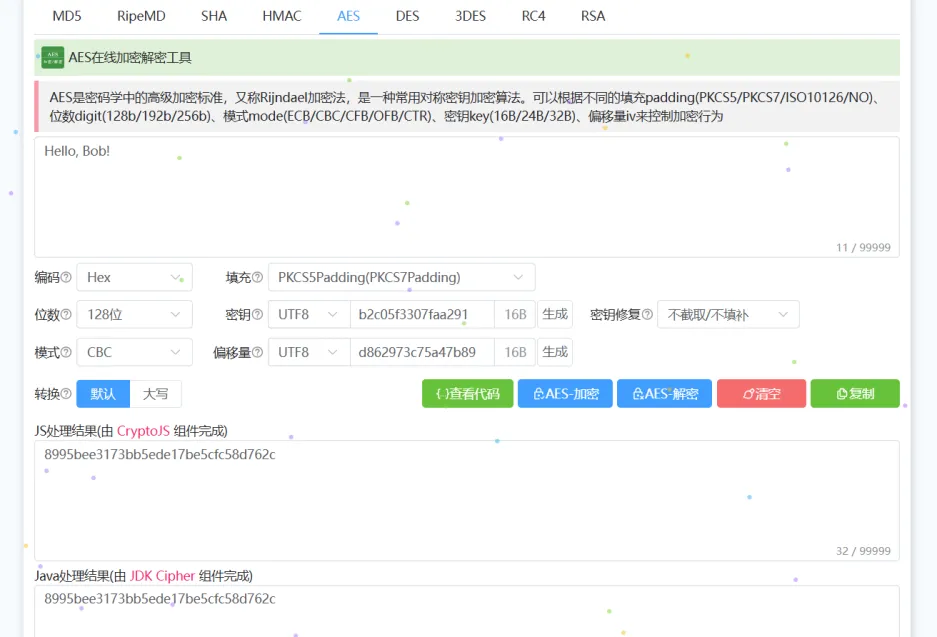Click the AES在线加密解密工具 title text
Image resolution: width=937 pixels, height=637 pixels.
pyautogui.click(x=130, y=57)
